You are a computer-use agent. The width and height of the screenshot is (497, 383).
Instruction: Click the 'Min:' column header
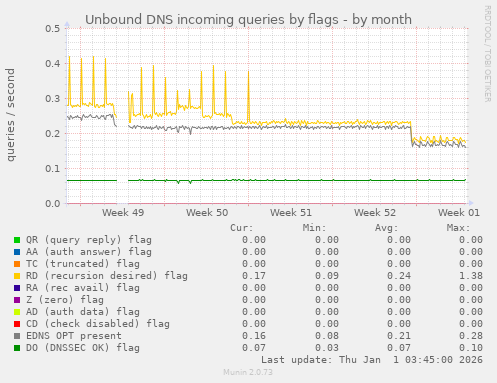[314, 228]
